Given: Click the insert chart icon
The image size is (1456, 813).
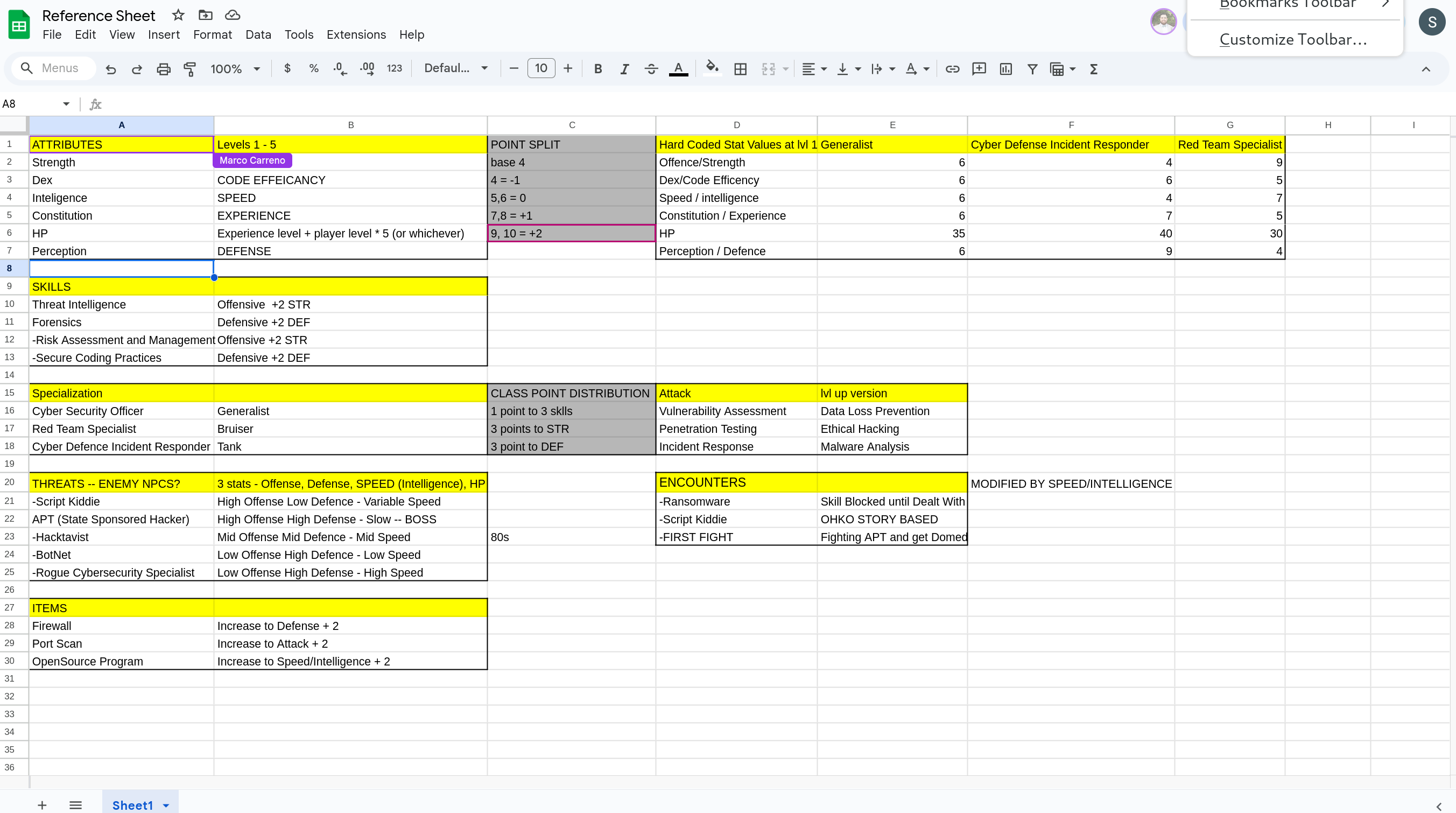Looking at the screenshot, I should pos(1005,69).
